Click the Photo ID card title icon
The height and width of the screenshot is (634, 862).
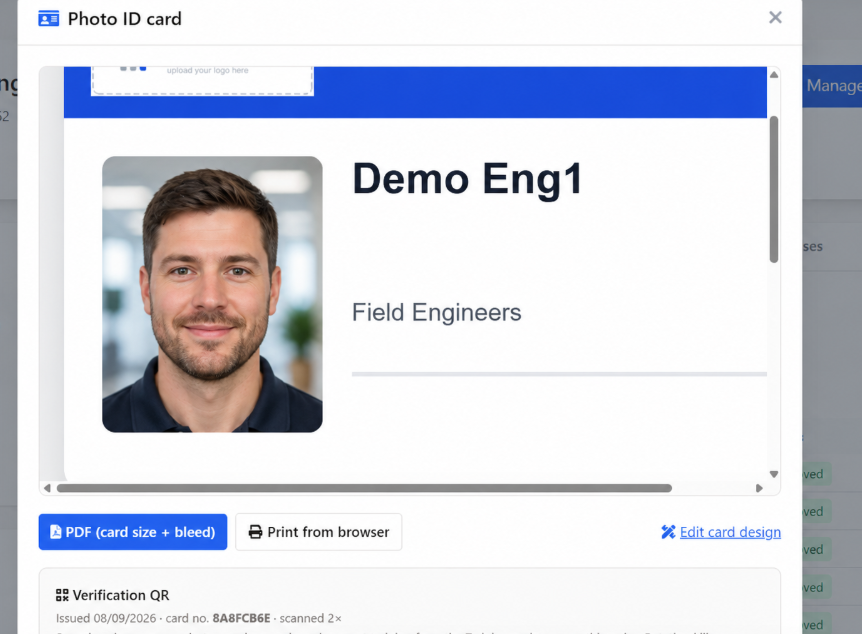click(48, 19)
